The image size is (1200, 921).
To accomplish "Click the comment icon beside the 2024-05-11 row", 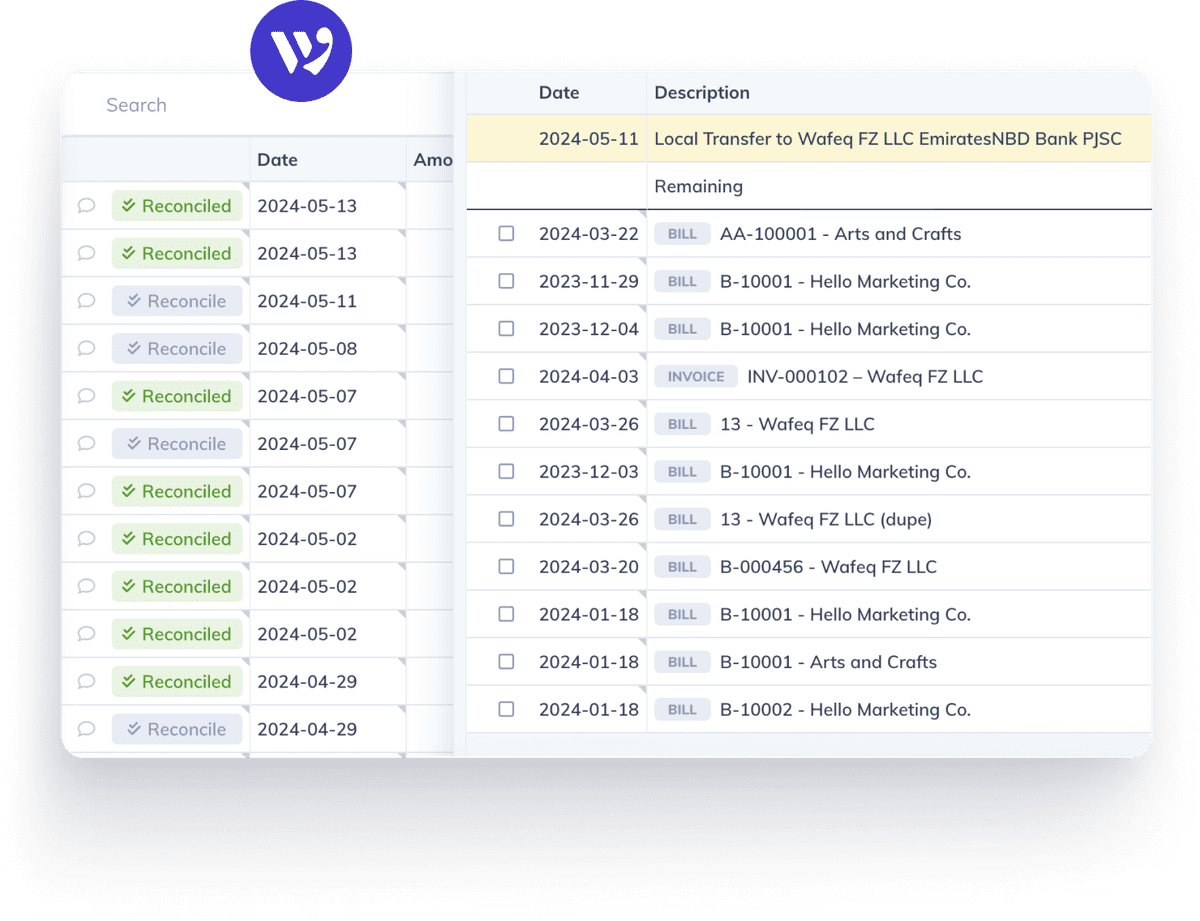I will 86,300.
